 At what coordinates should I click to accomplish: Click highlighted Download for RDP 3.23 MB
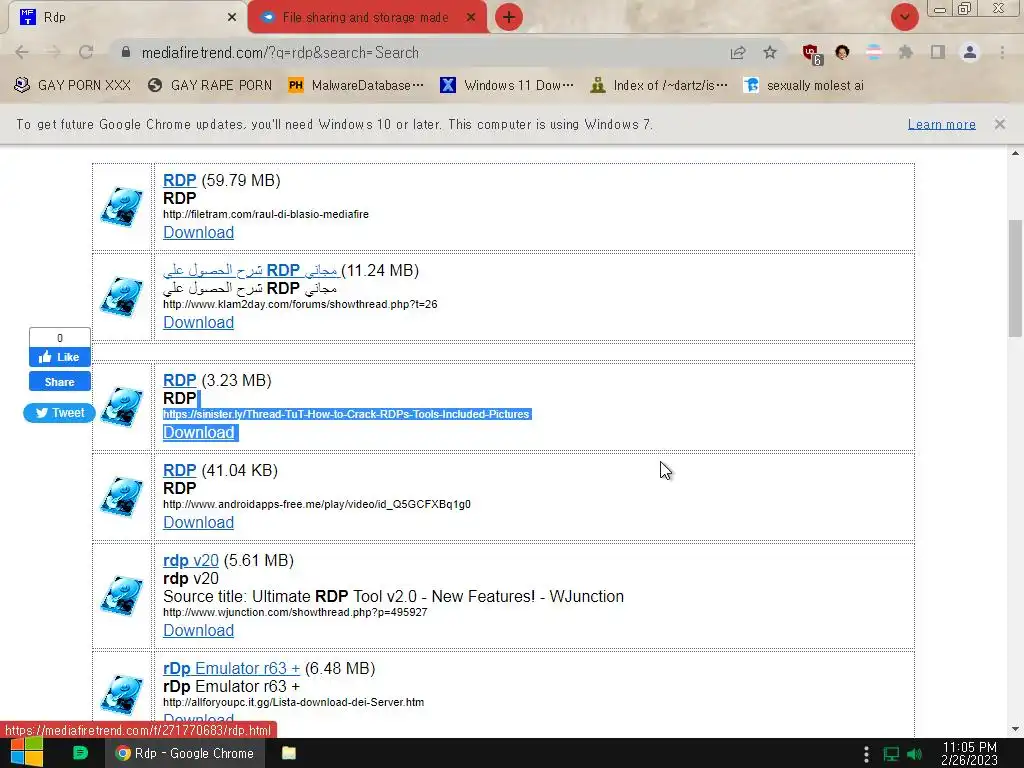199,432
